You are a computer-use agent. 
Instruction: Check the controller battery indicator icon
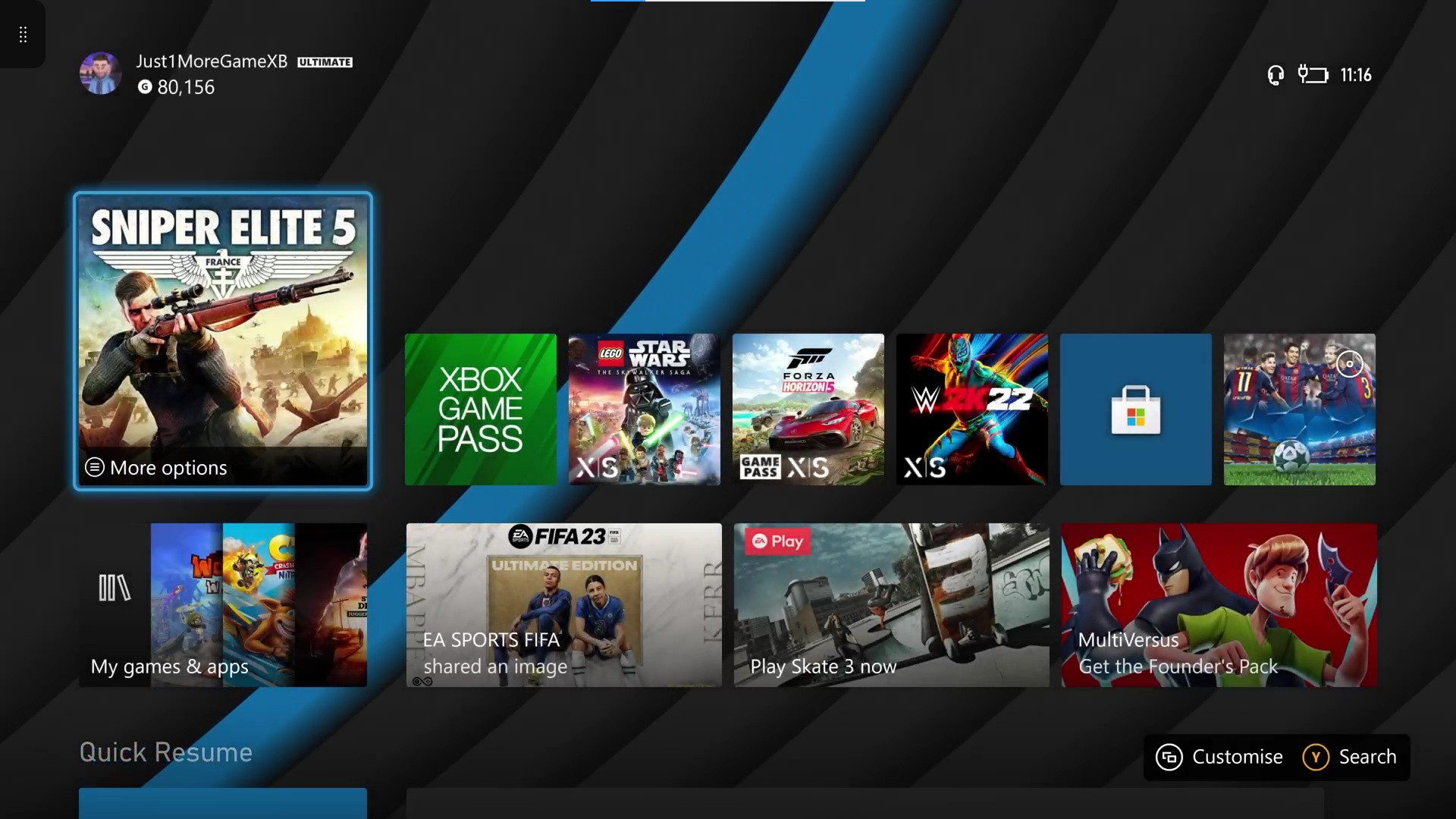1311,75
